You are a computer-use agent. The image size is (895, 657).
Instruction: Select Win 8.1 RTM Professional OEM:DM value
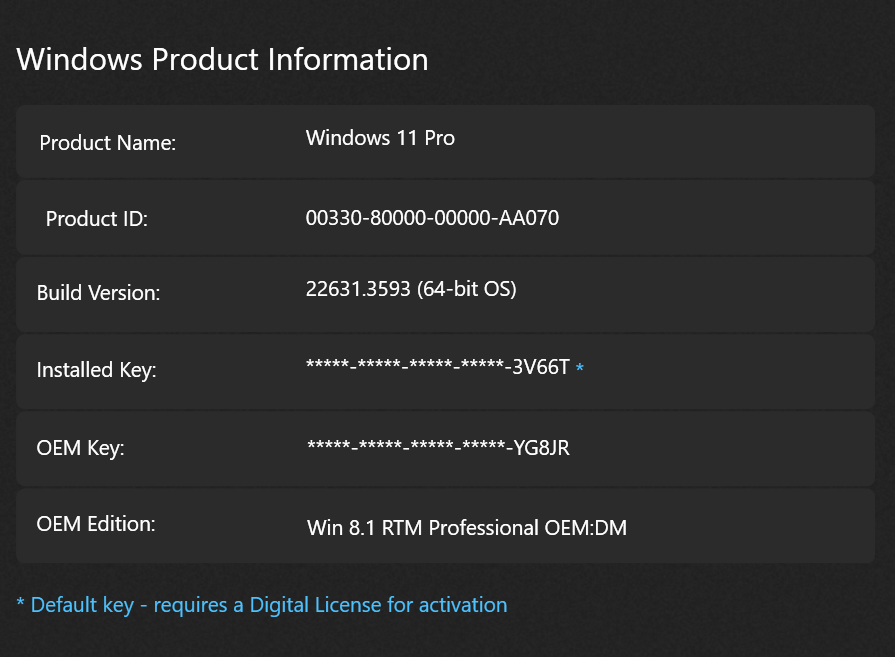[x=467, y=528]
